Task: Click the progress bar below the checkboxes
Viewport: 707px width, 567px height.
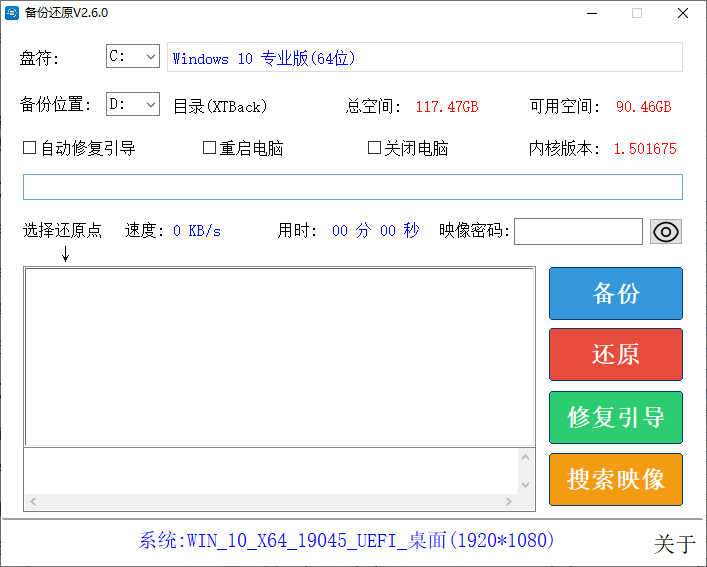Action: (352, 187)
